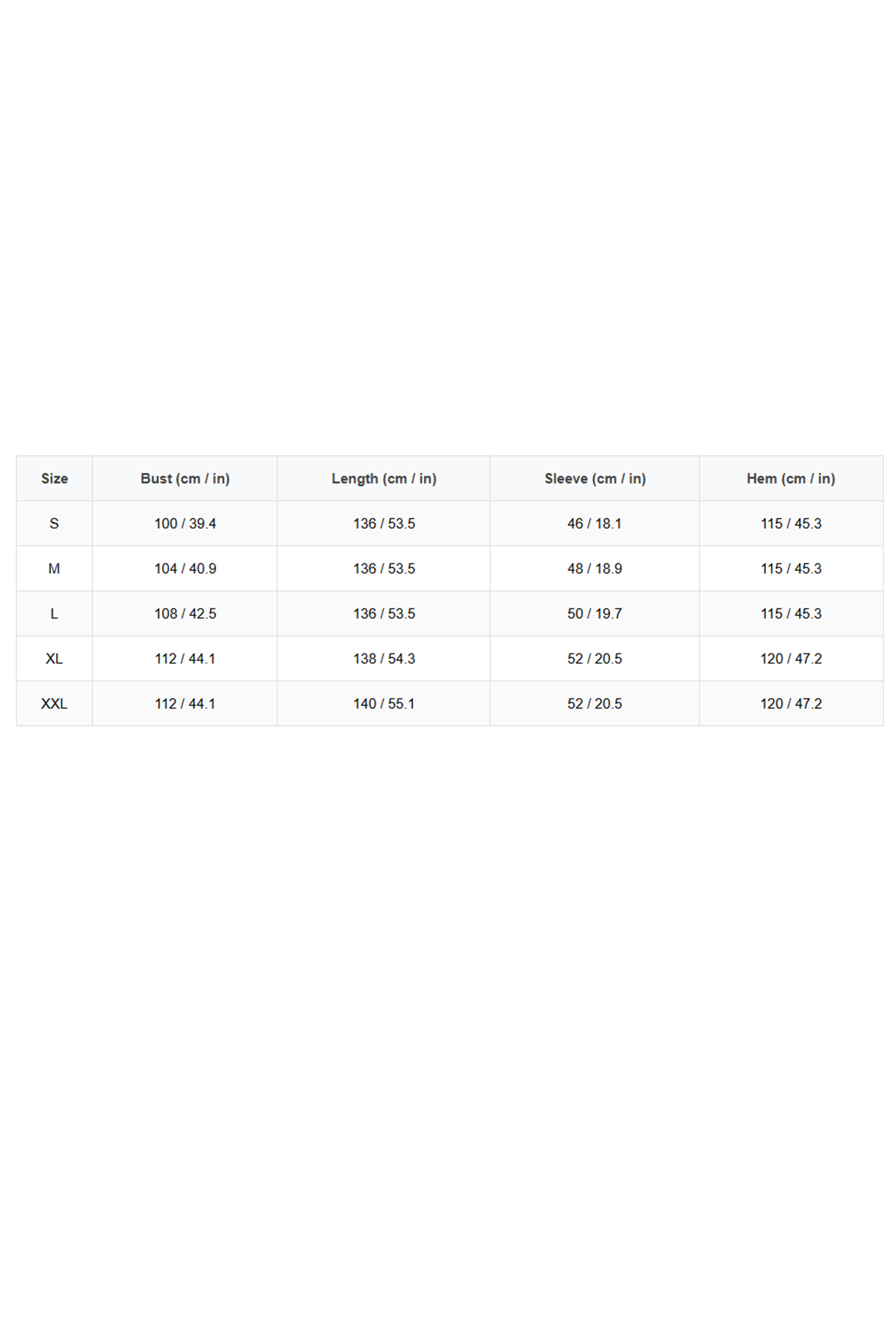Click the M size row label
The height and width of the screenshot is (1344, 896).
(x=54, y=568)
